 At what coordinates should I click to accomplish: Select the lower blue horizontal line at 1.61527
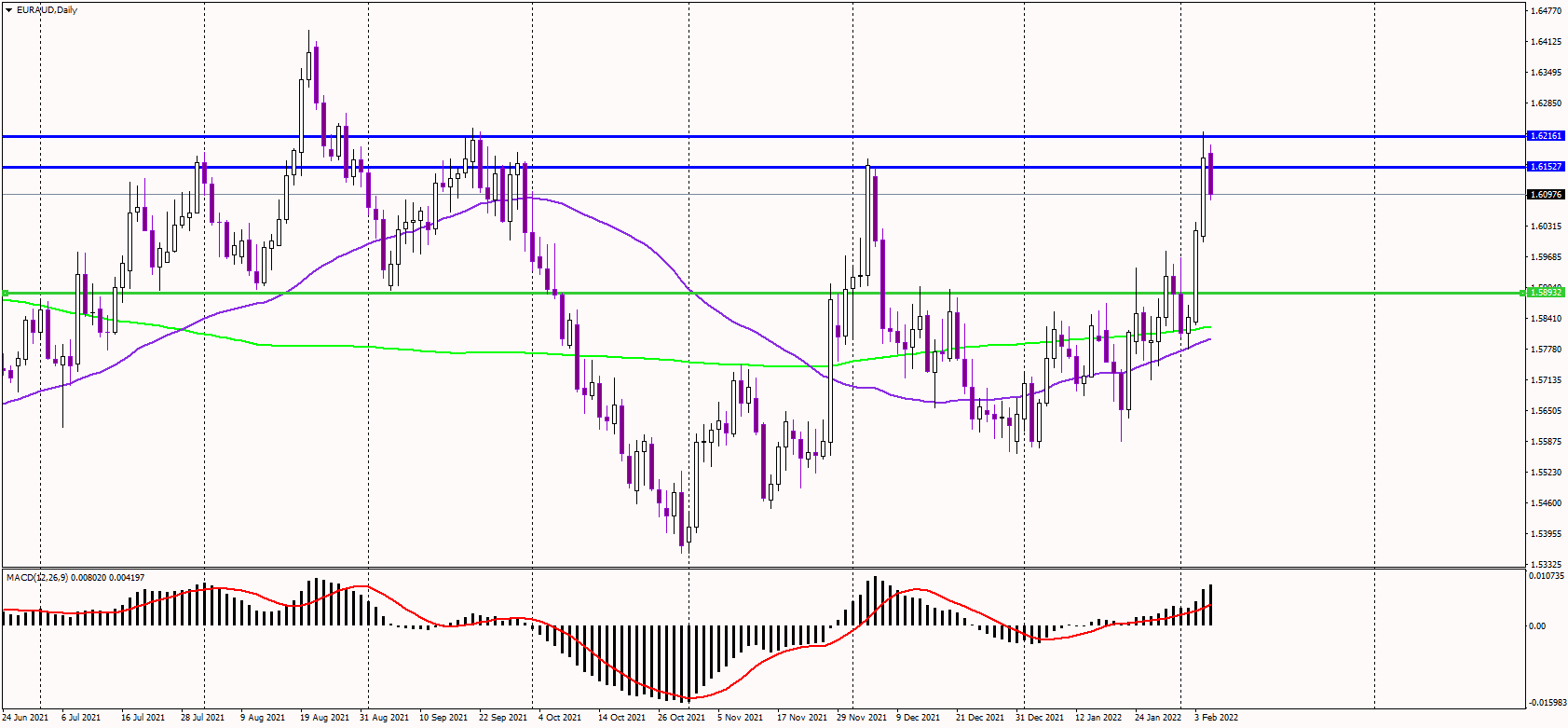tap(764, 167)
